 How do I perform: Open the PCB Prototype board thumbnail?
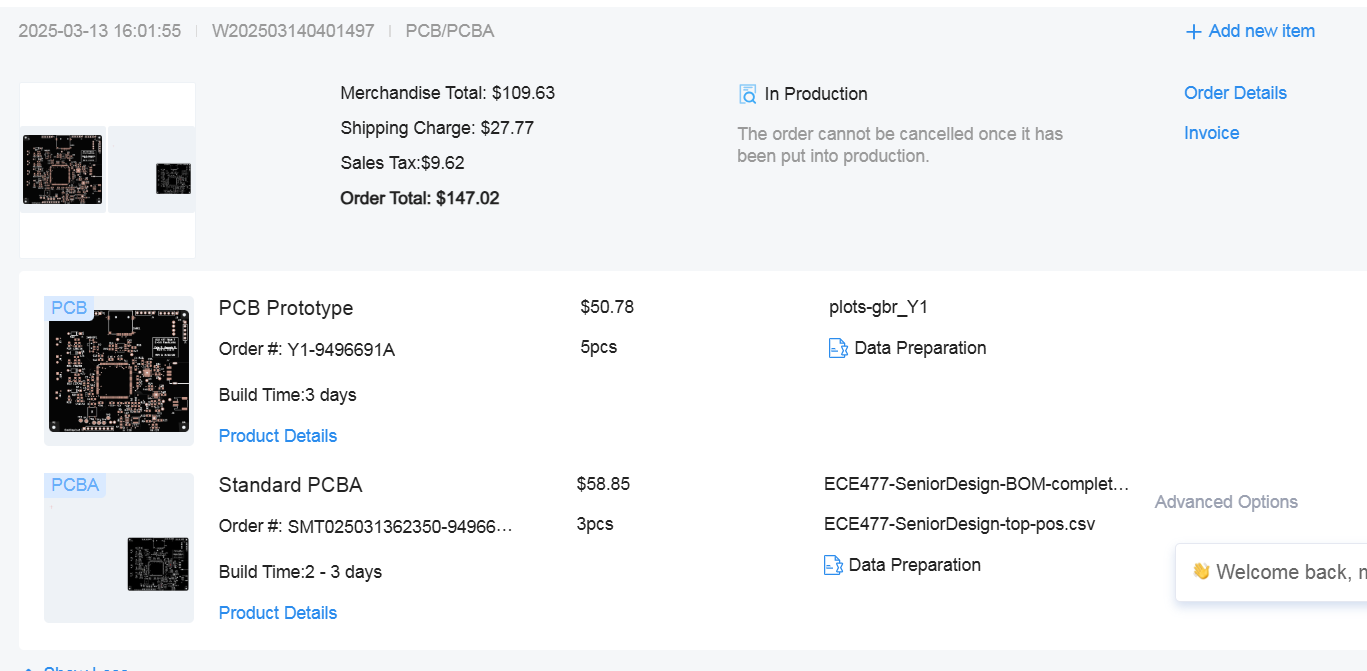(119, 371)
